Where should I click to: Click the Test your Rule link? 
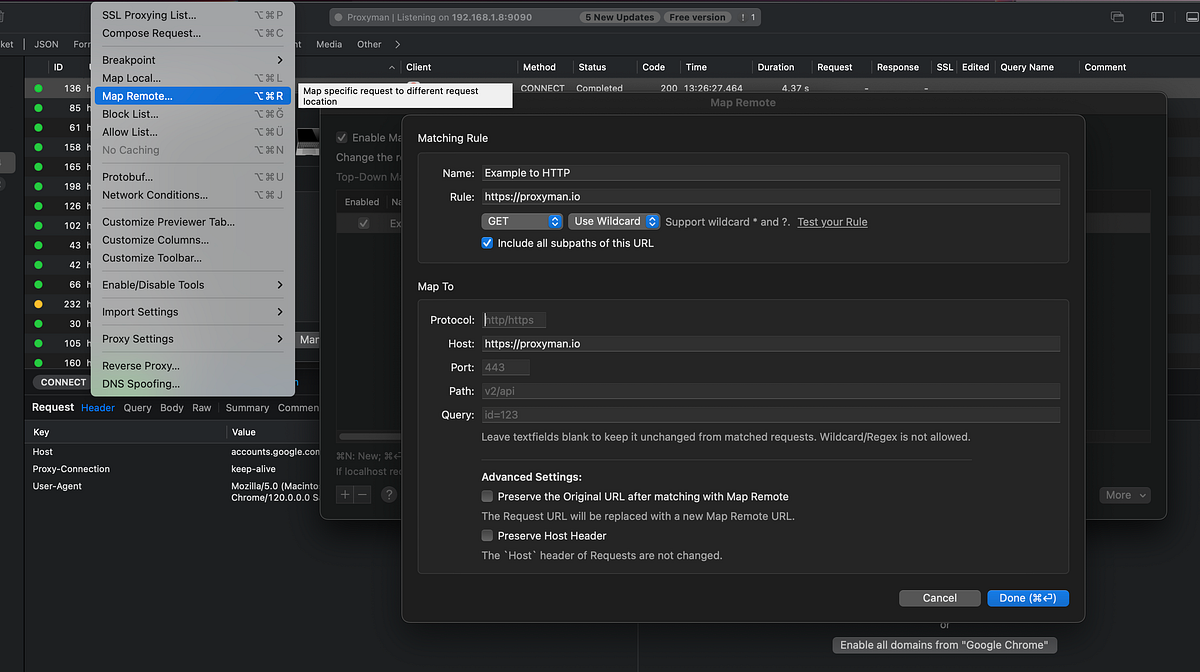pos(831,221)
